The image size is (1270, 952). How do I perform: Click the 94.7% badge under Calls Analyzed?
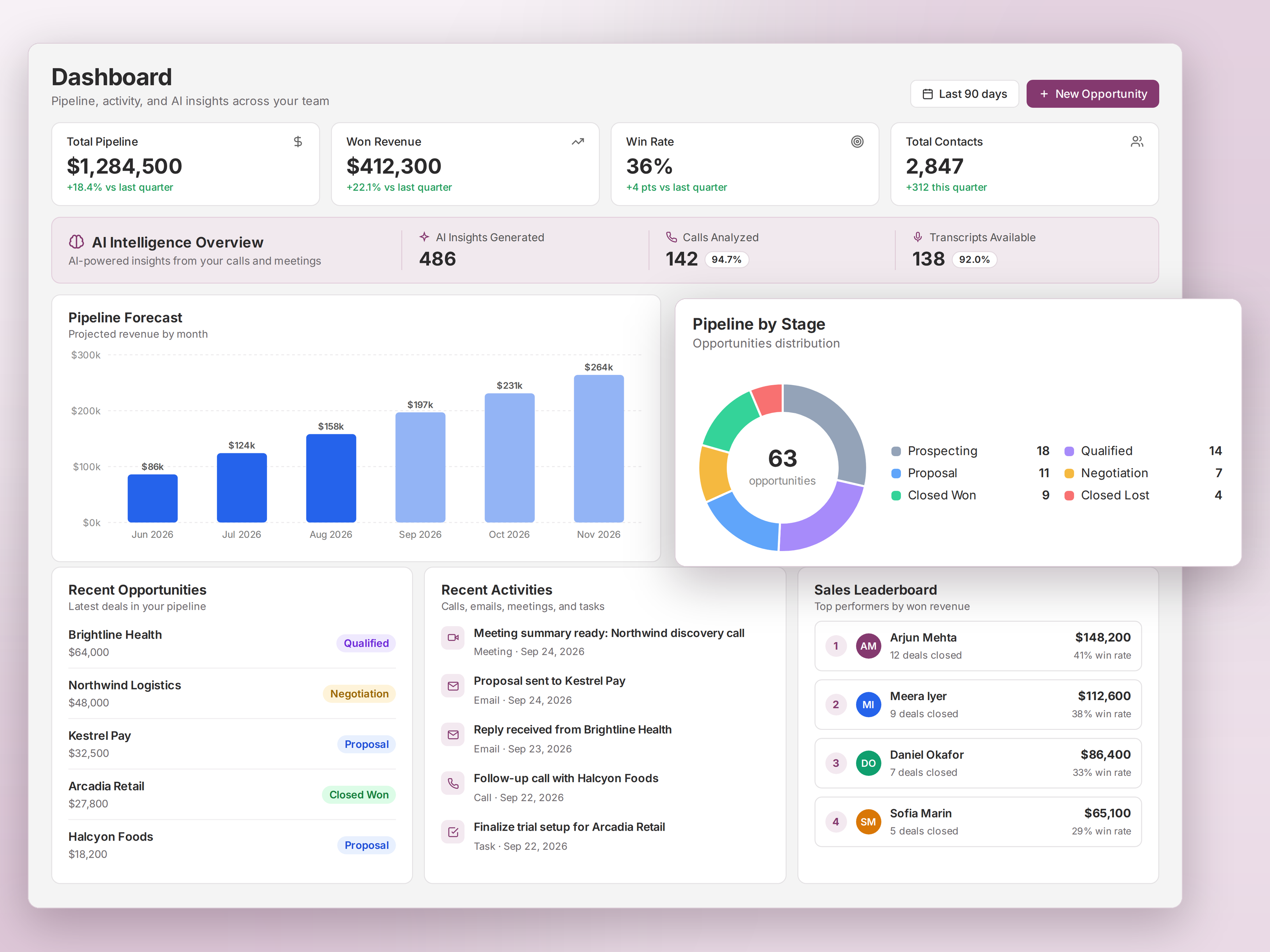[726, 259]
